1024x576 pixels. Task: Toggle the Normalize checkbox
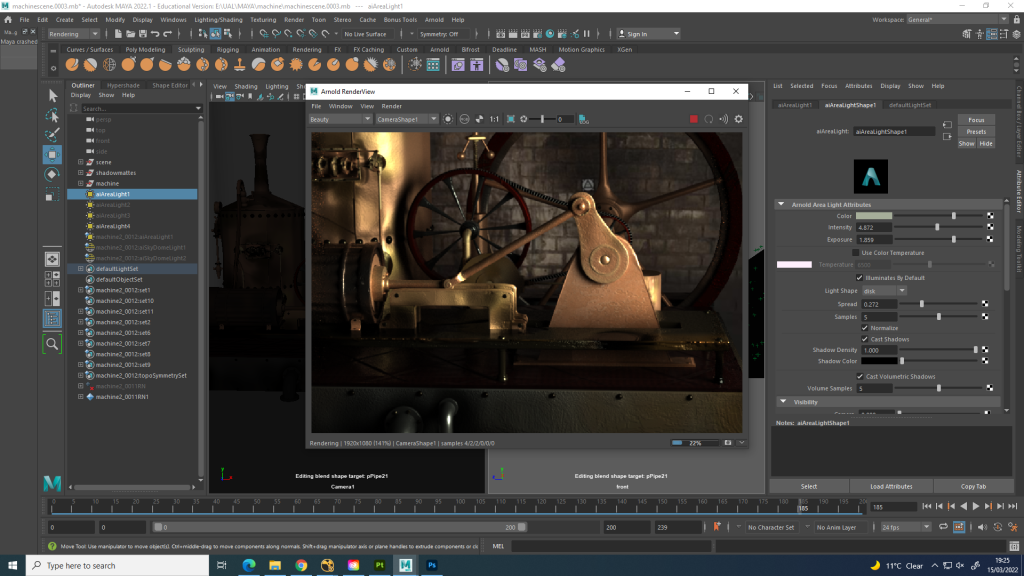click(866, 328)
